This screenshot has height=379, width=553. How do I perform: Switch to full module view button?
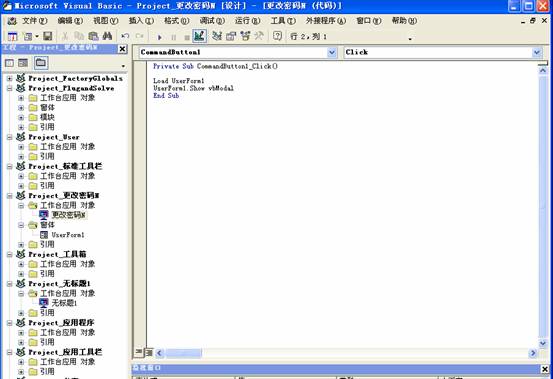[149, 352]
